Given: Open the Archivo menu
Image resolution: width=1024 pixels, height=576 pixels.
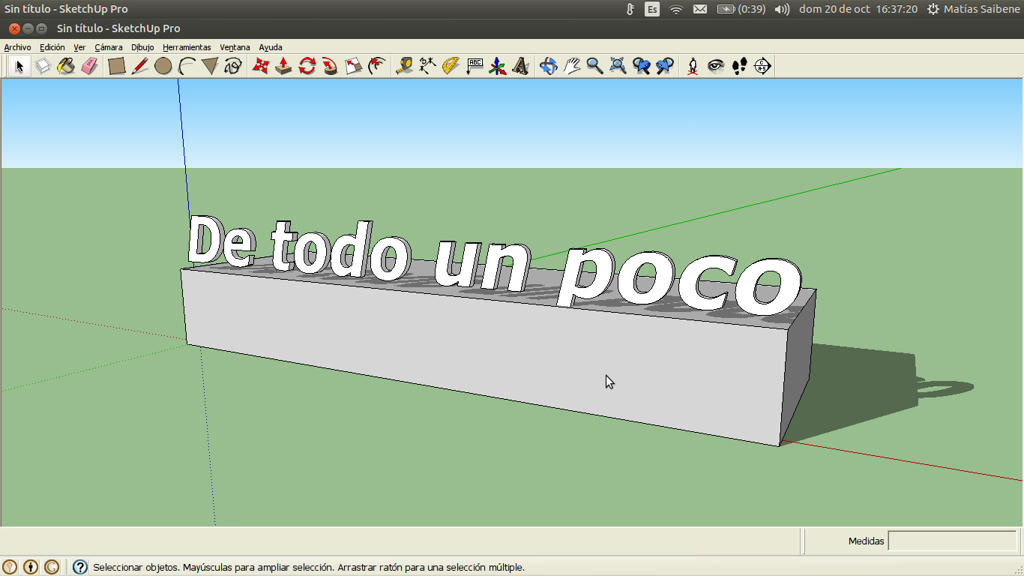Looking at the screenshot, I should point(18,47).
